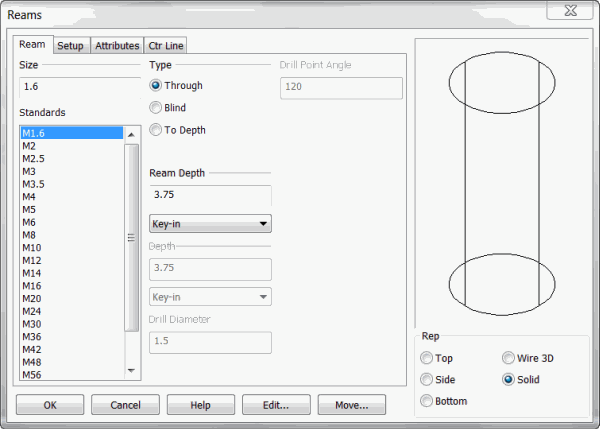Viewport: 600px width, 429px height.
Task: Click the ream hole preview image
Action: [502, 184]
